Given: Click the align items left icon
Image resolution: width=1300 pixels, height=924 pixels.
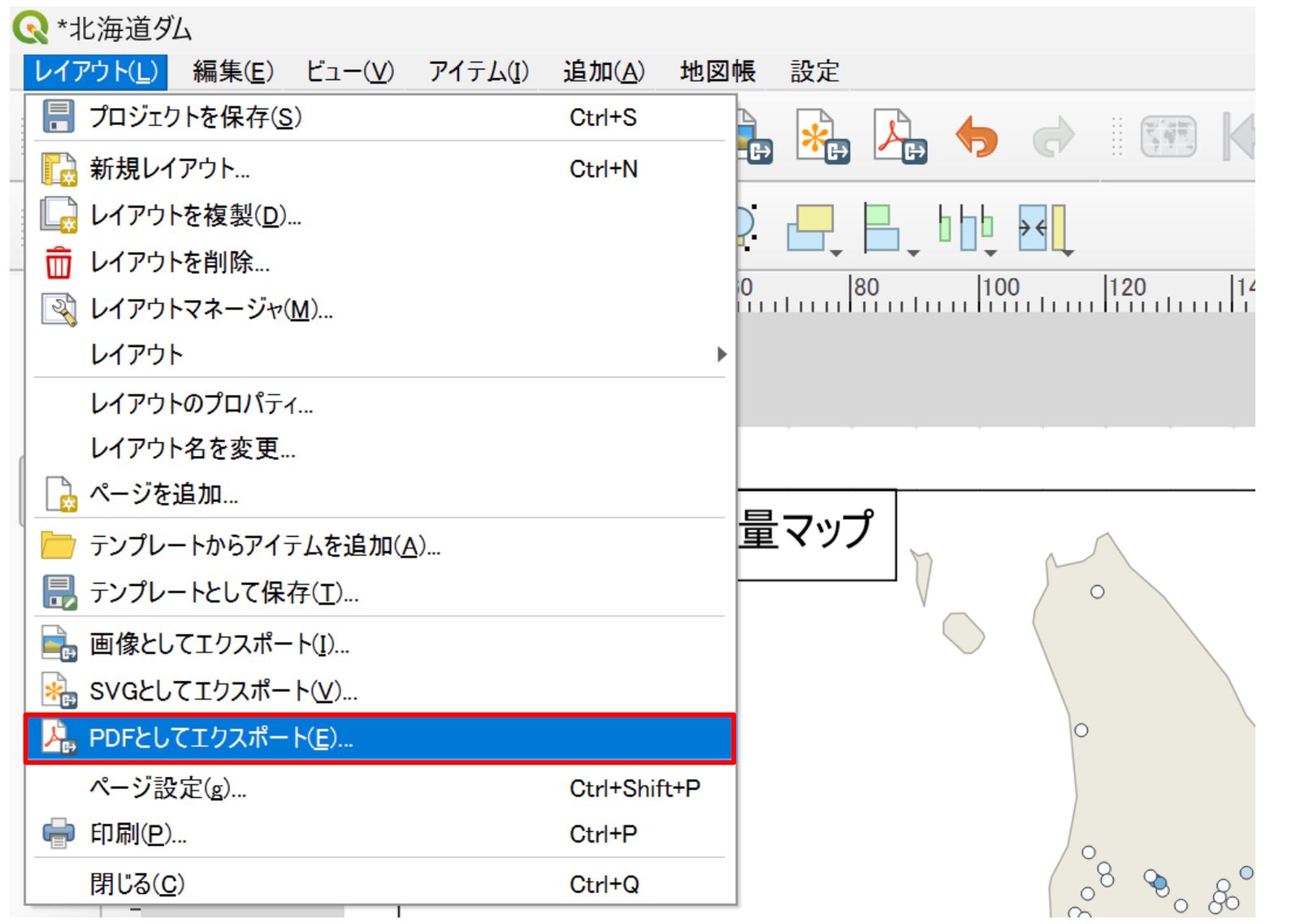Looking at the screenshot, I should click(x=882, y=228).
